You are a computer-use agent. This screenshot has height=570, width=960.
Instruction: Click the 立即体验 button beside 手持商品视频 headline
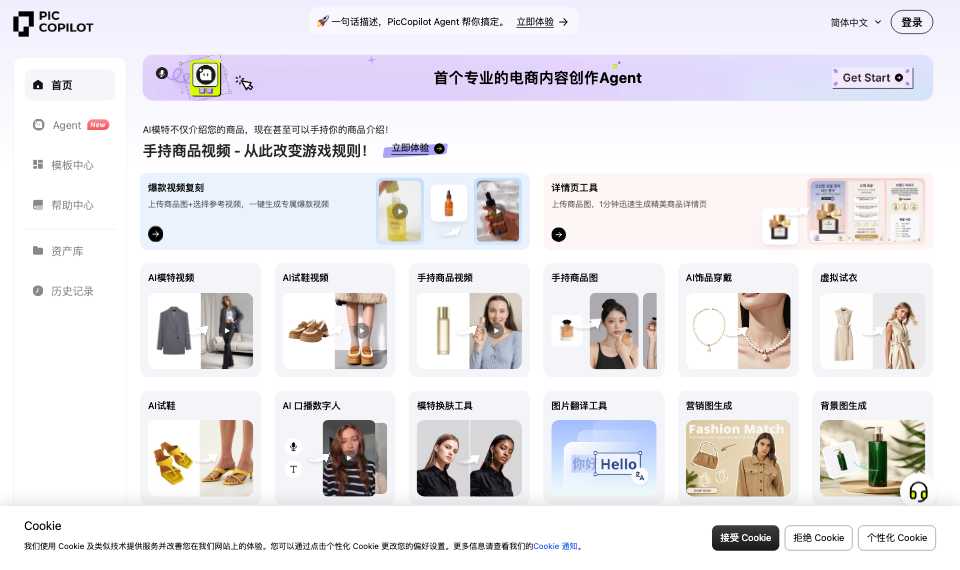coord(416,149)
